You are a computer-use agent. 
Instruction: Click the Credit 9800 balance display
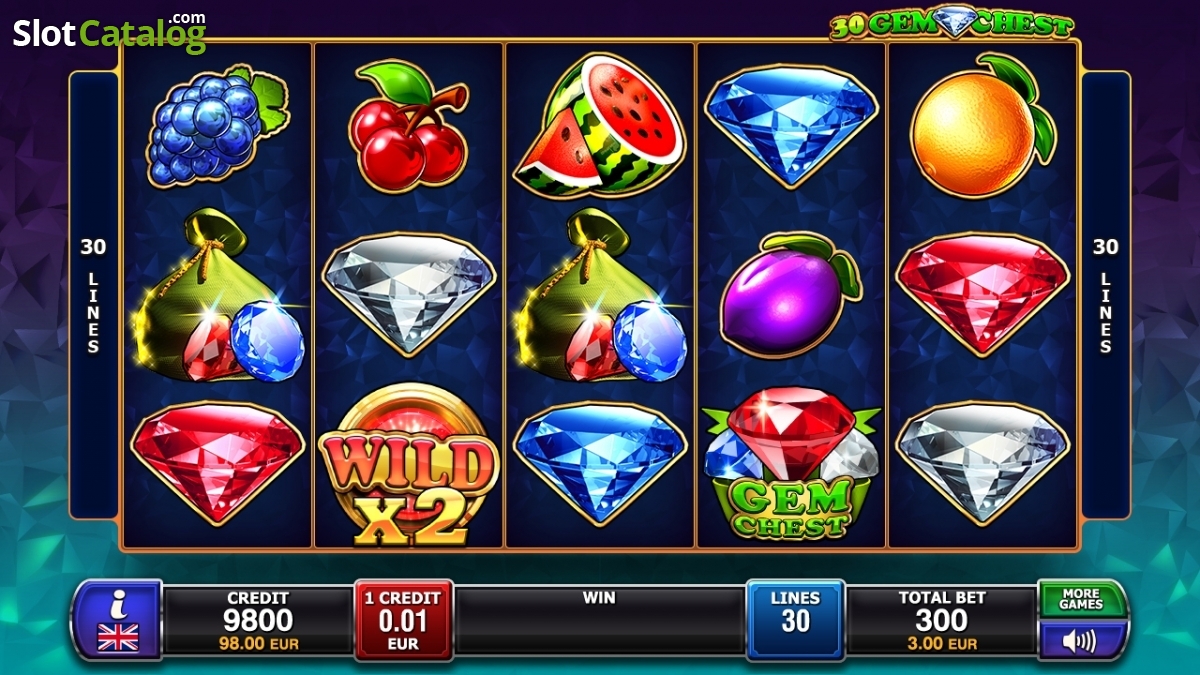point(258,620)
